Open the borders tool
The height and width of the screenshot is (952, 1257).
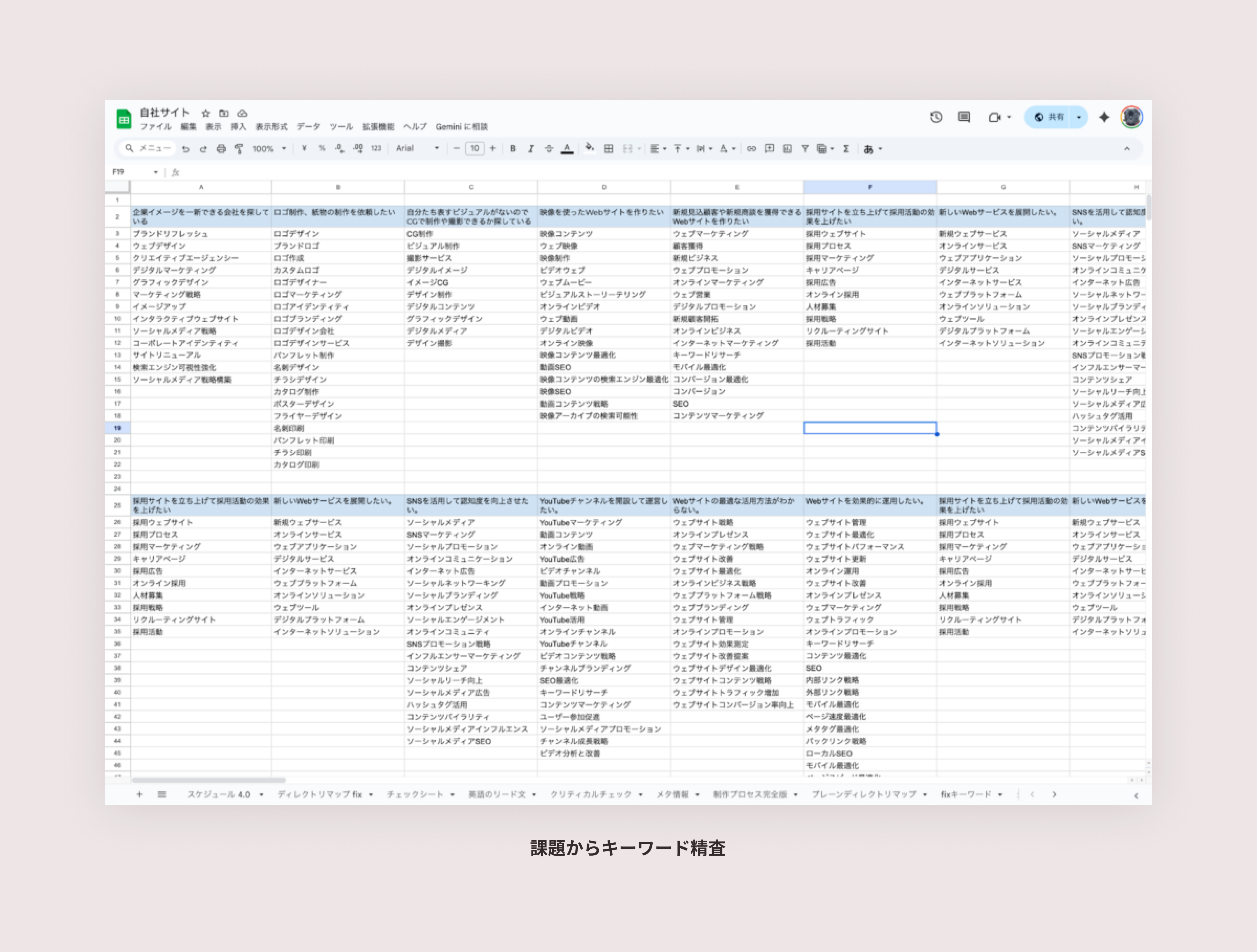(609, 149)
